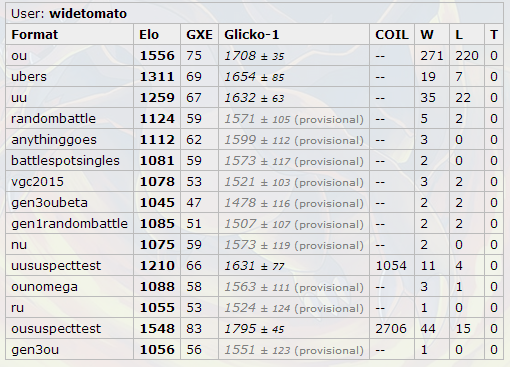
Task: Click the ou wins count 271
Action: [432, 56]
